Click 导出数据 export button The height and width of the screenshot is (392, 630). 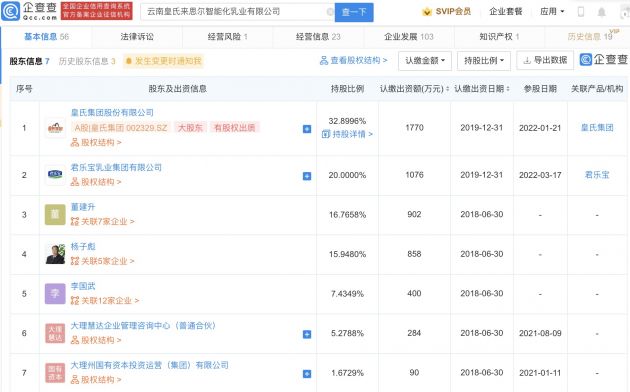[545, 60]
